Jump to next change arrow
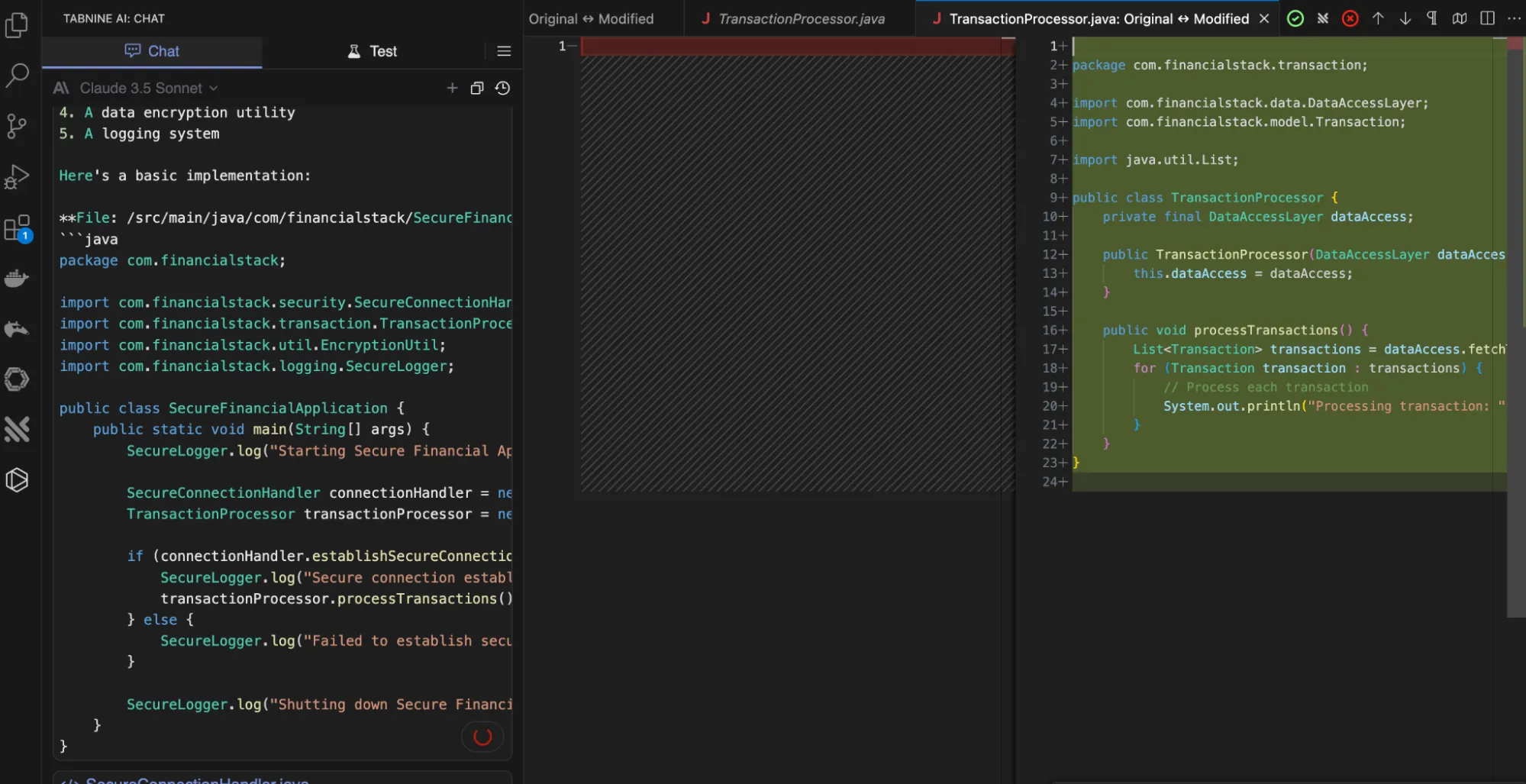 point(1405,18)
